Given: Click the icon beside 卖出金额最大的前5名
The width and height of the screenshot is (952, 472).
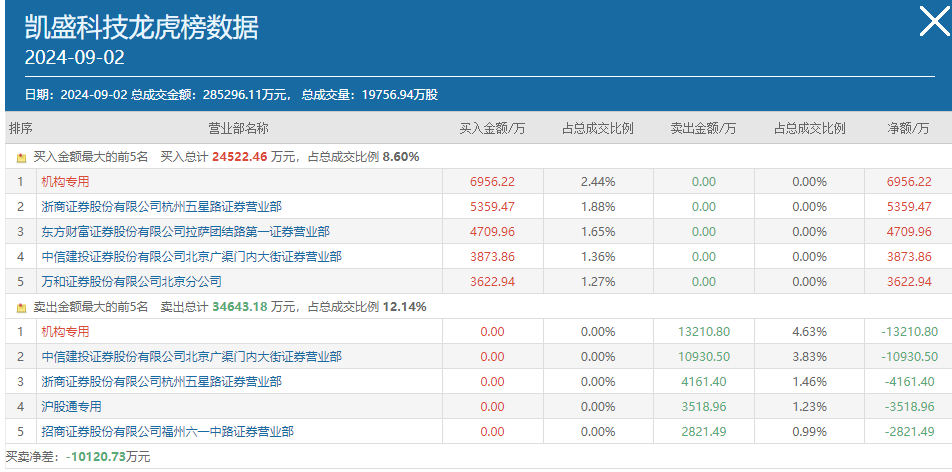Looking at the screenshot, I should click(22, 307).
